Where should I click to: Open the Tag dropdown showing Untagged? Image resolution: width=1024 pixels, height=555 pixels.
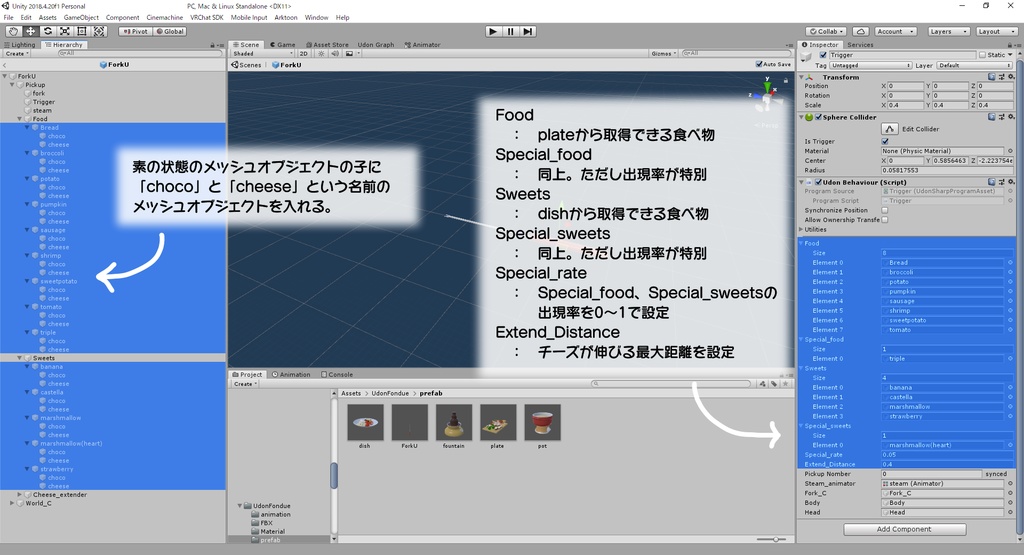coord(871,65)
